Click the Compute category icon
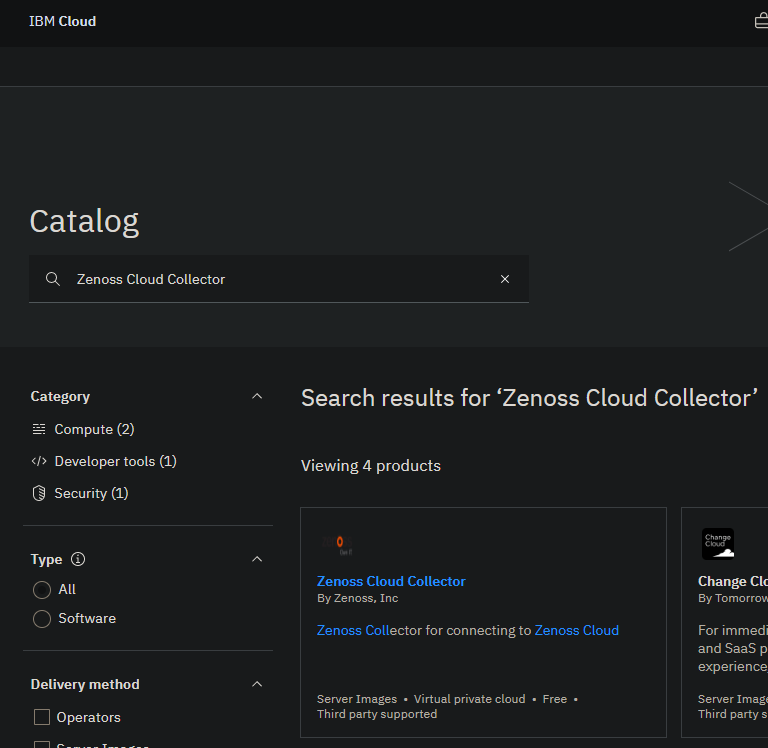The height and width of the screenshot is (748, 768). 39,430
